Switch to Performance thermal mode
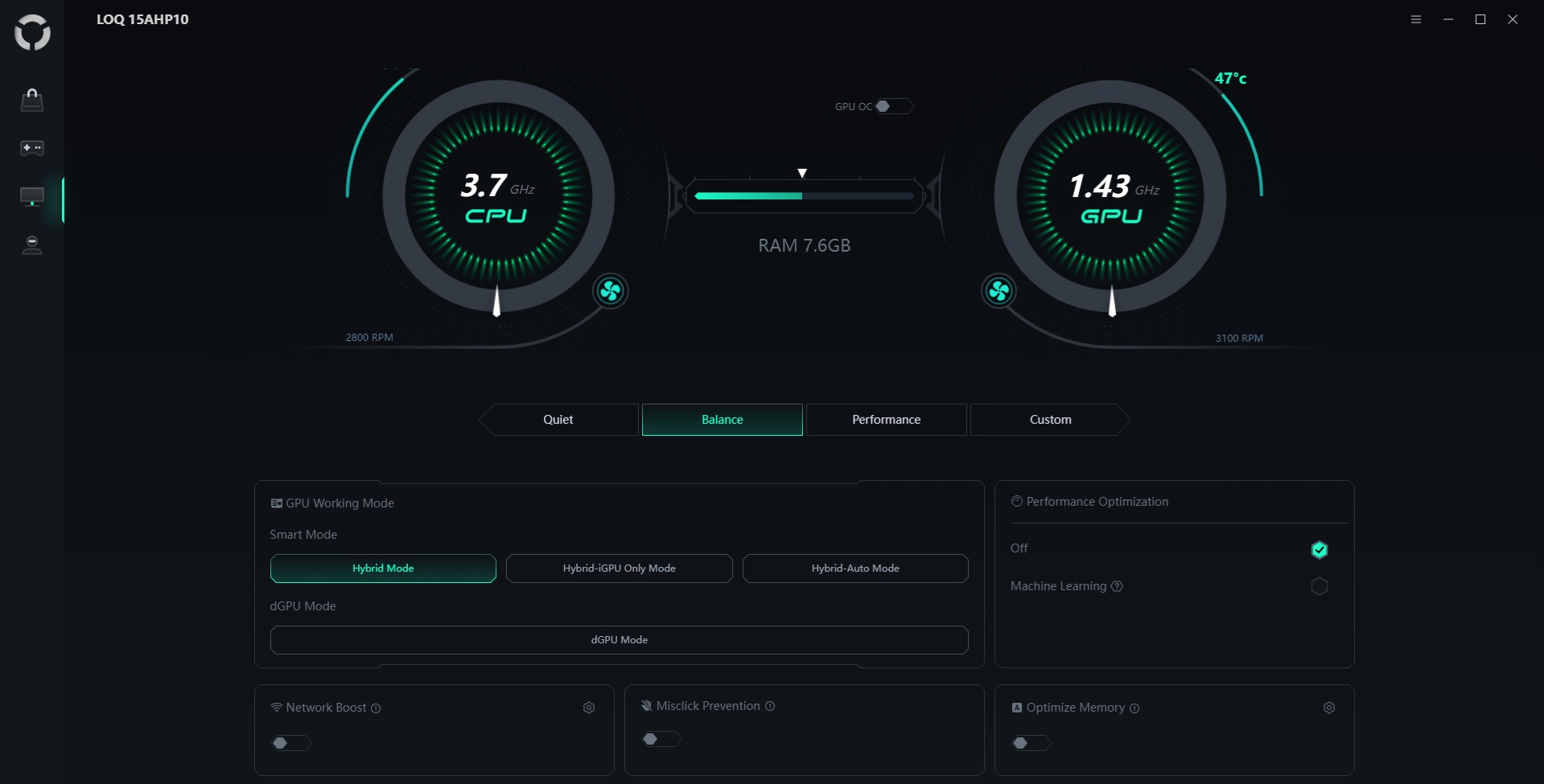 tap(887, 420)
